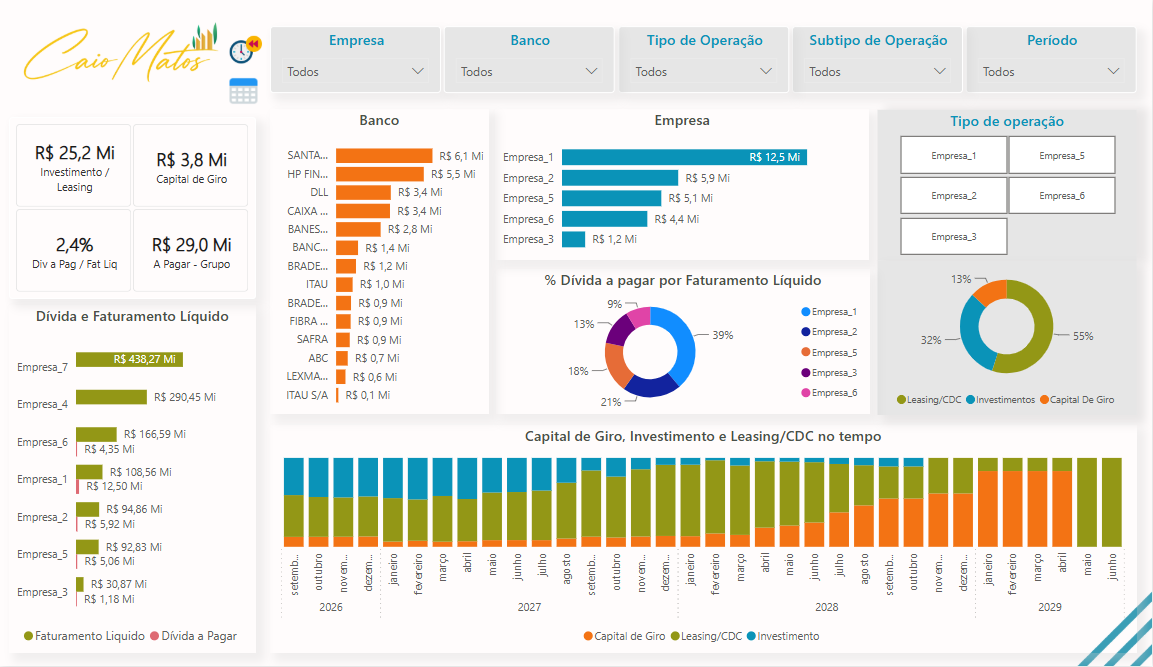This screenshot has height=667, width=1153.
Task: Click the SAFRA bar in Banco chart
Action: pyautogui.click(x=343, y=340)
